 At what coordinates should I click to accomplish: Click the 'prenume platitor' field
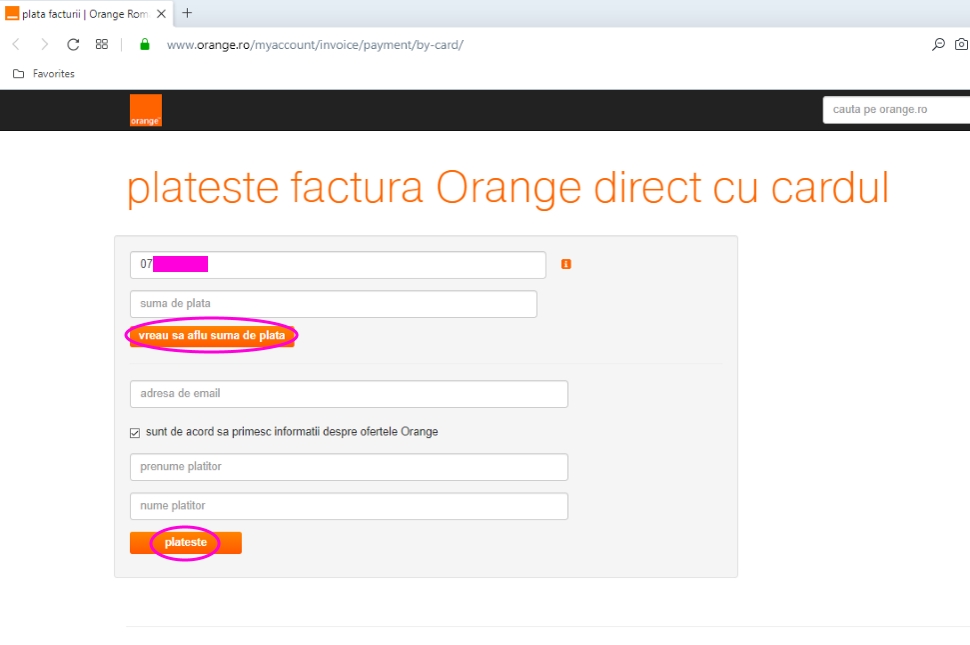pyautogui.click(x=348, y=467)
